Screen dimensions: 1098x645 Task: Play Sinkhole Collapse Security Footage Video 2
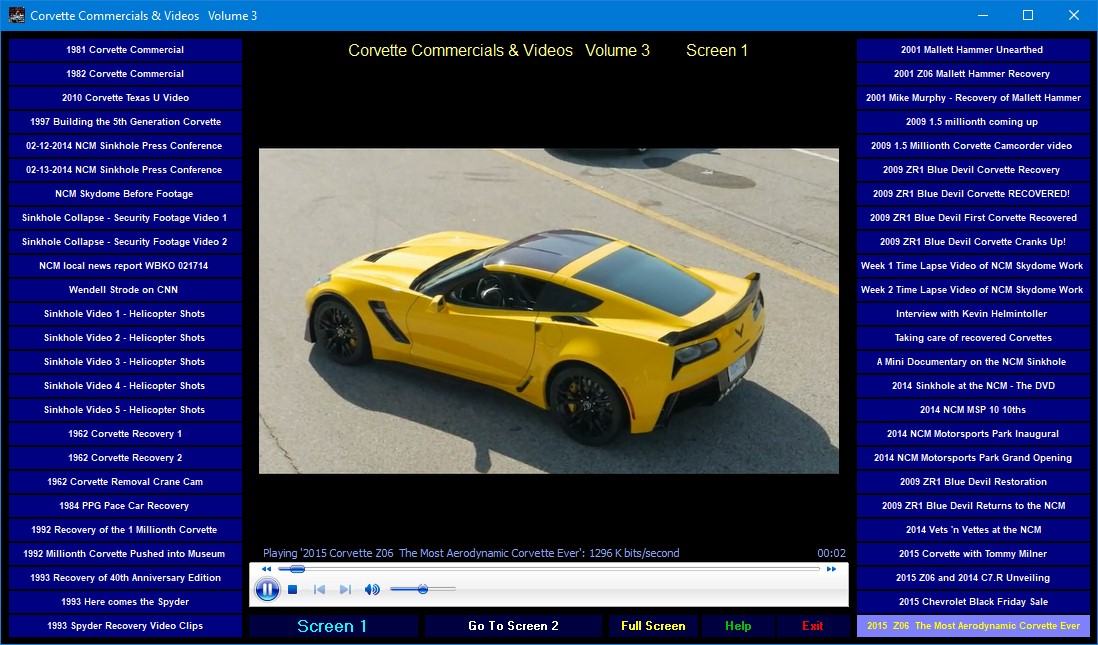(x=125, y=242)
